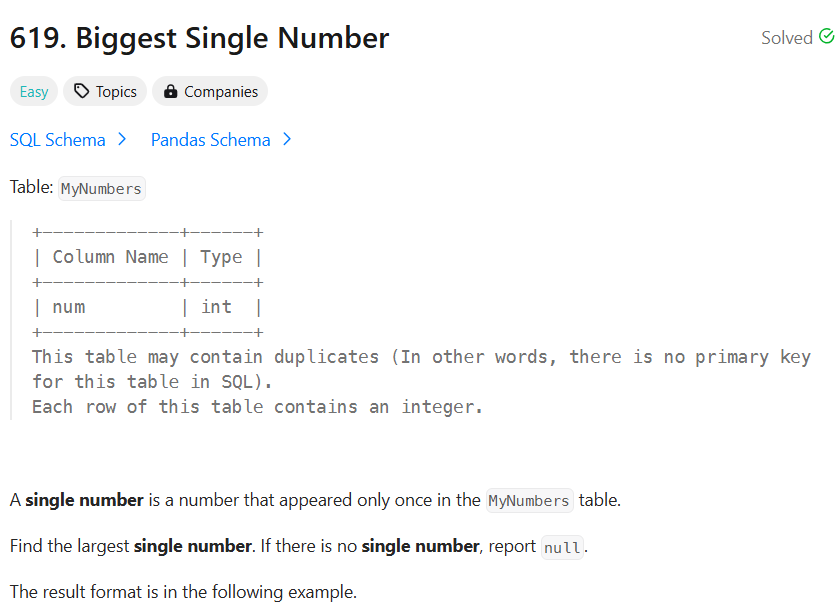Click the tag icon in Topics
This screenshot has height=608, width=839.
click(81, 91)
